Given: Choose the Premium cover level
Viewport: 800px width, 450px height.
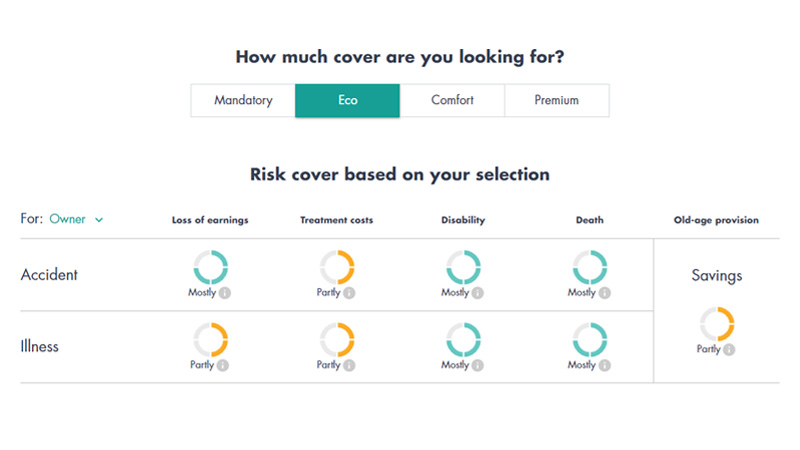Looking at the screenshot, I should coord(557,101).
